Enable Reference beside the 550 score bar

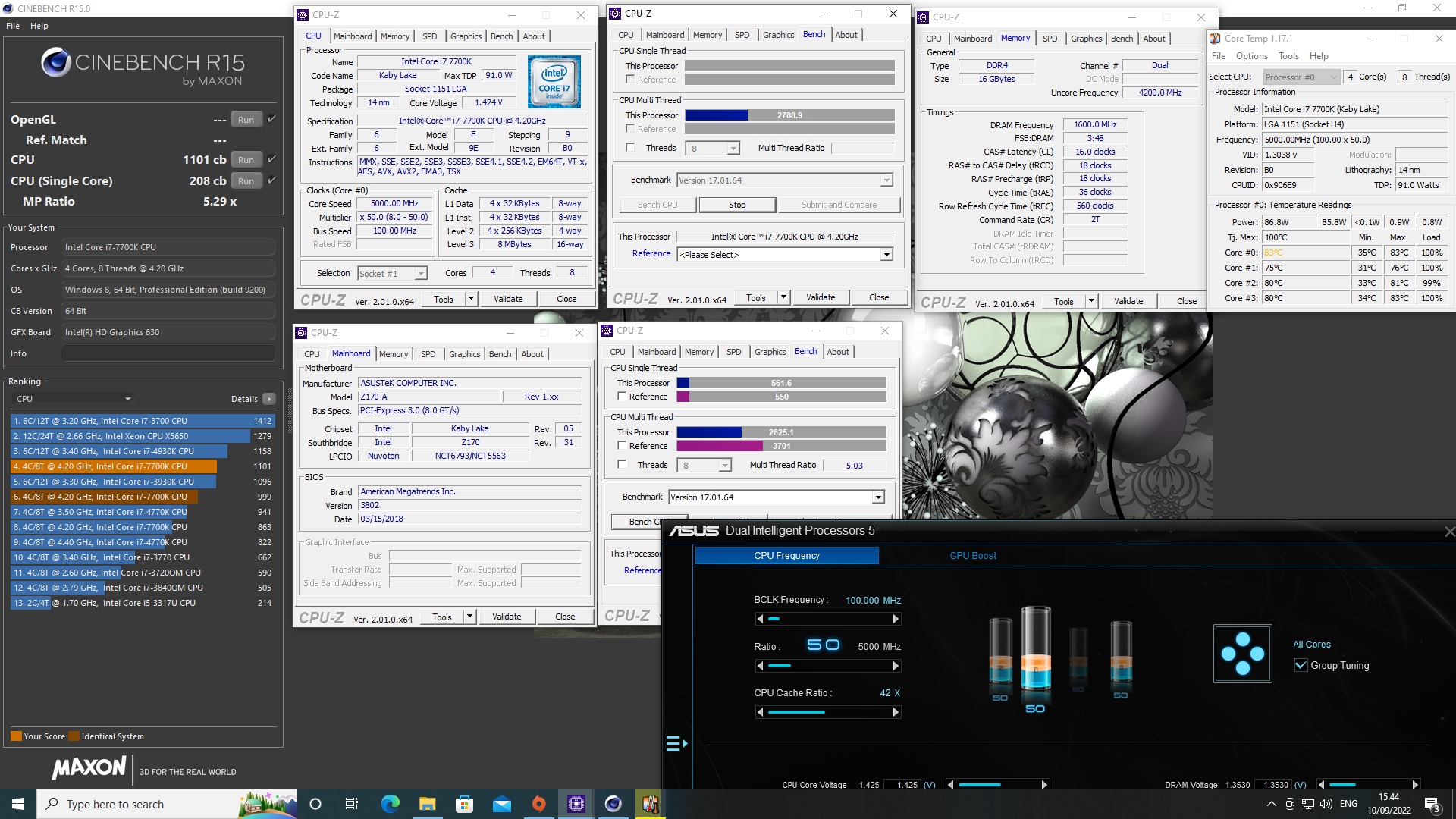pos(622,397)
